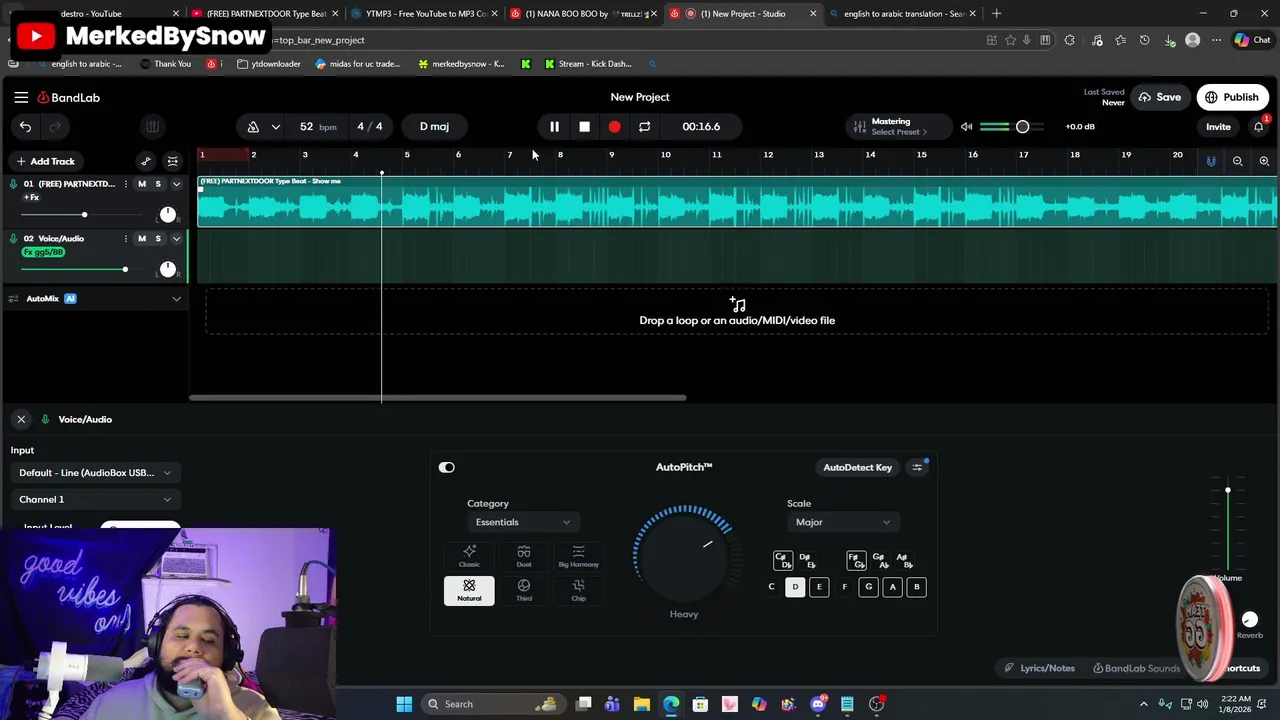Adjust track 02 volume slider
This screenshot has height=720, width=1280.
pyautogui.click(x=125, y=269)
